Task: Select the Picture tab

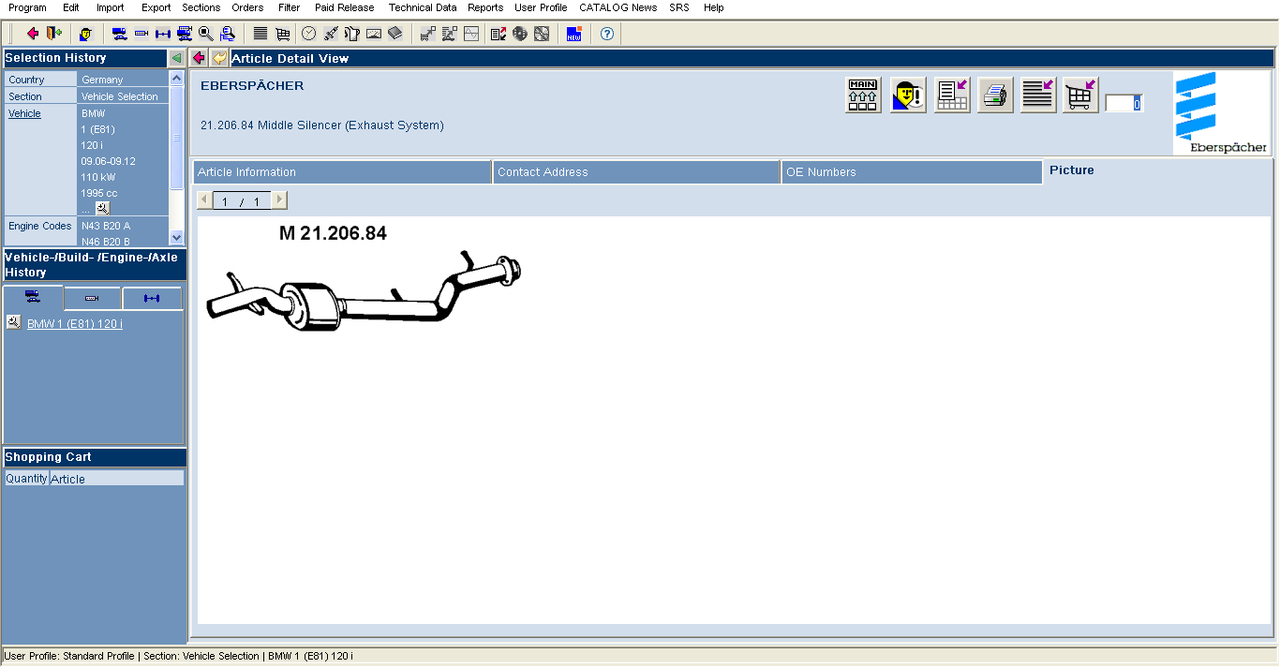Action: click(x=1072, y=170)
